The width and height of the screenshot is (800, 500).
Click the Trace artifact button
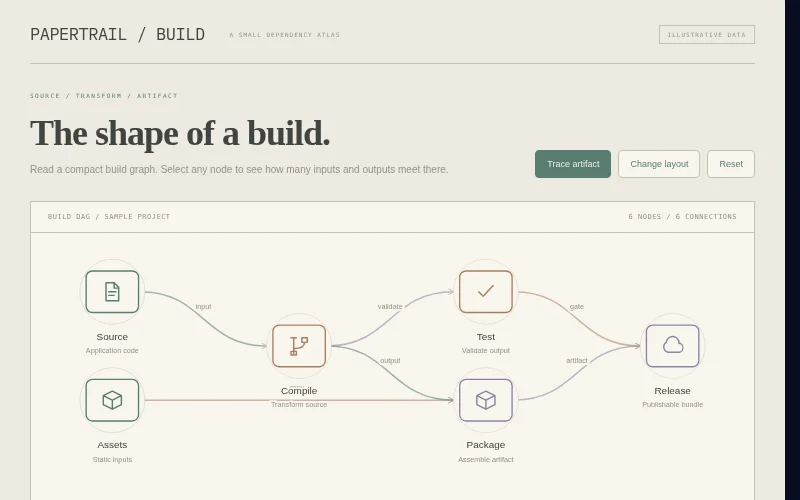(x=573, y=164)
